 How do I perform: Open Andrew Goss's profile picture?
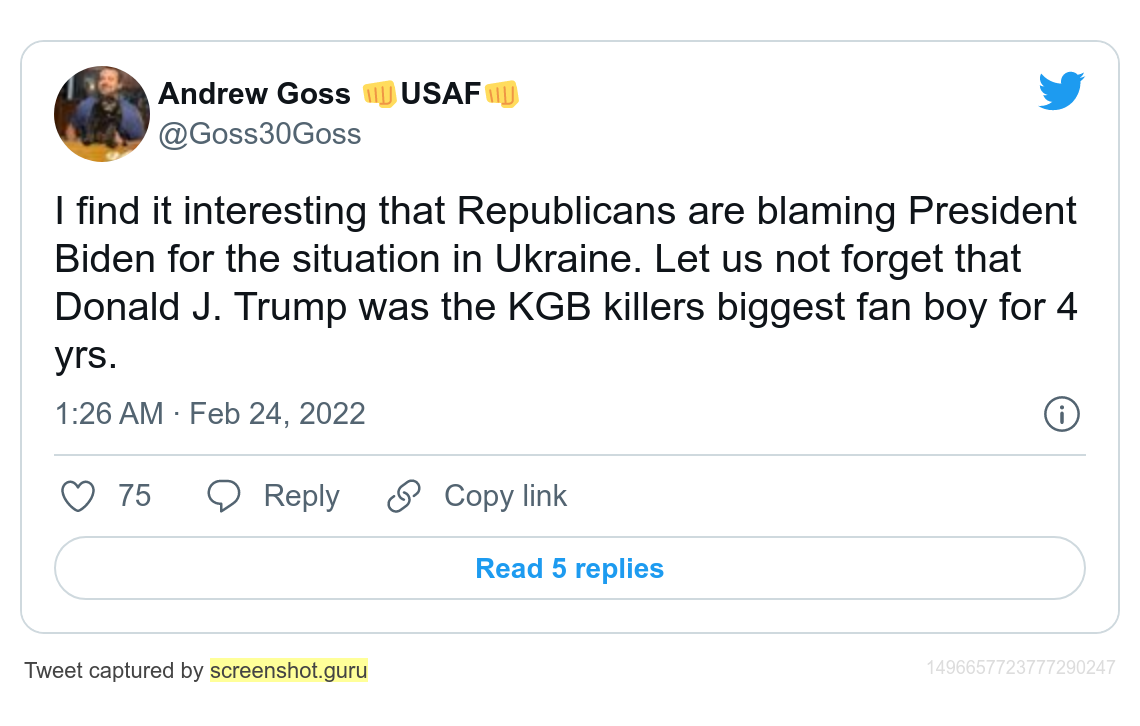(101, 114)
